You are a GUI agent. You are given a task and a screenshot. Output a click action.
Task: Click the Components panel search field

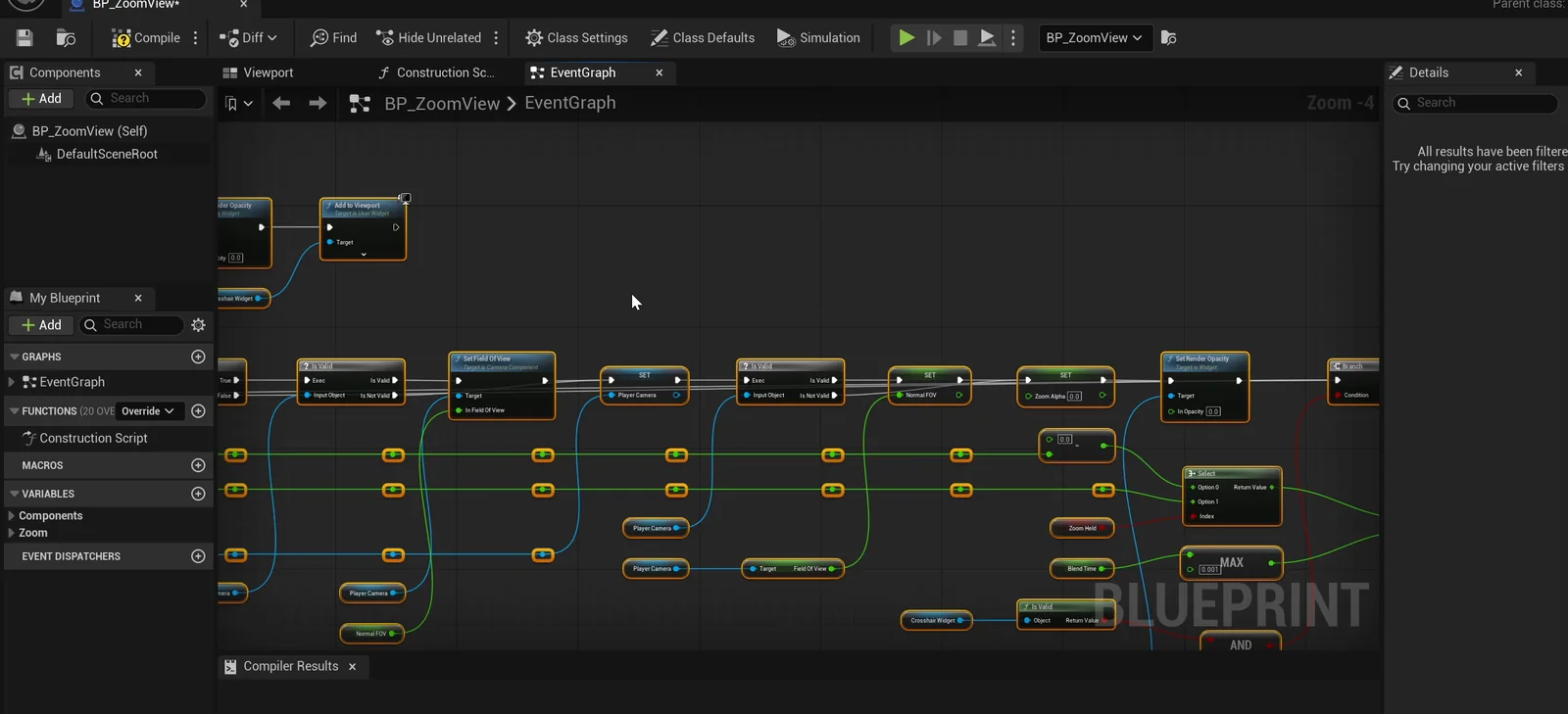(x=147, y=99)
